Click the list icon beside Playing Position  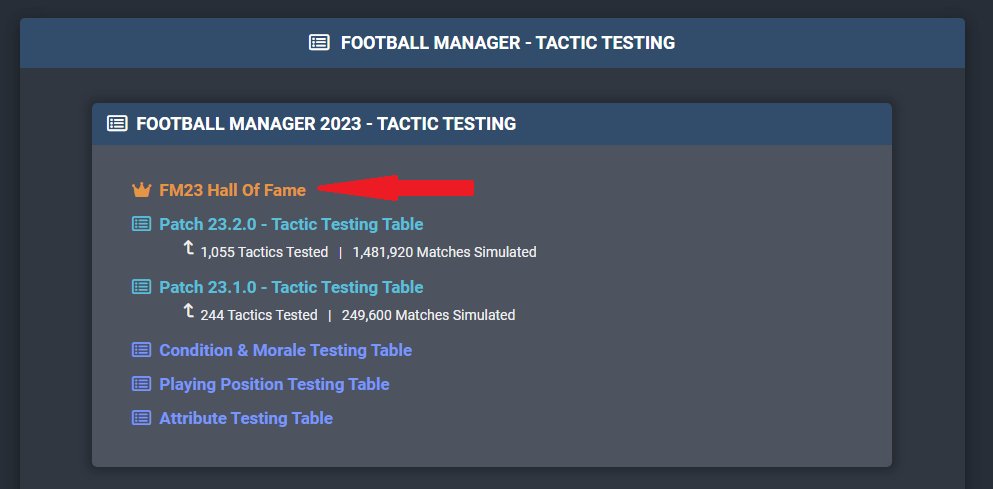tap(141, 384)
